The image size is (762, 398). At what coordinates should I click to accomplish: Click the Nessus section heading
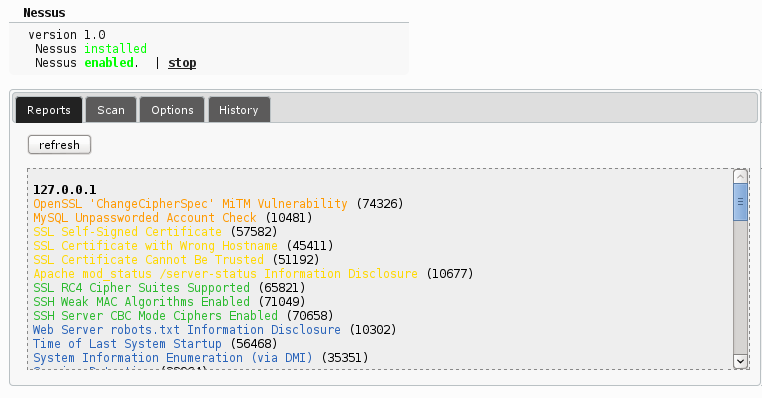44,13
